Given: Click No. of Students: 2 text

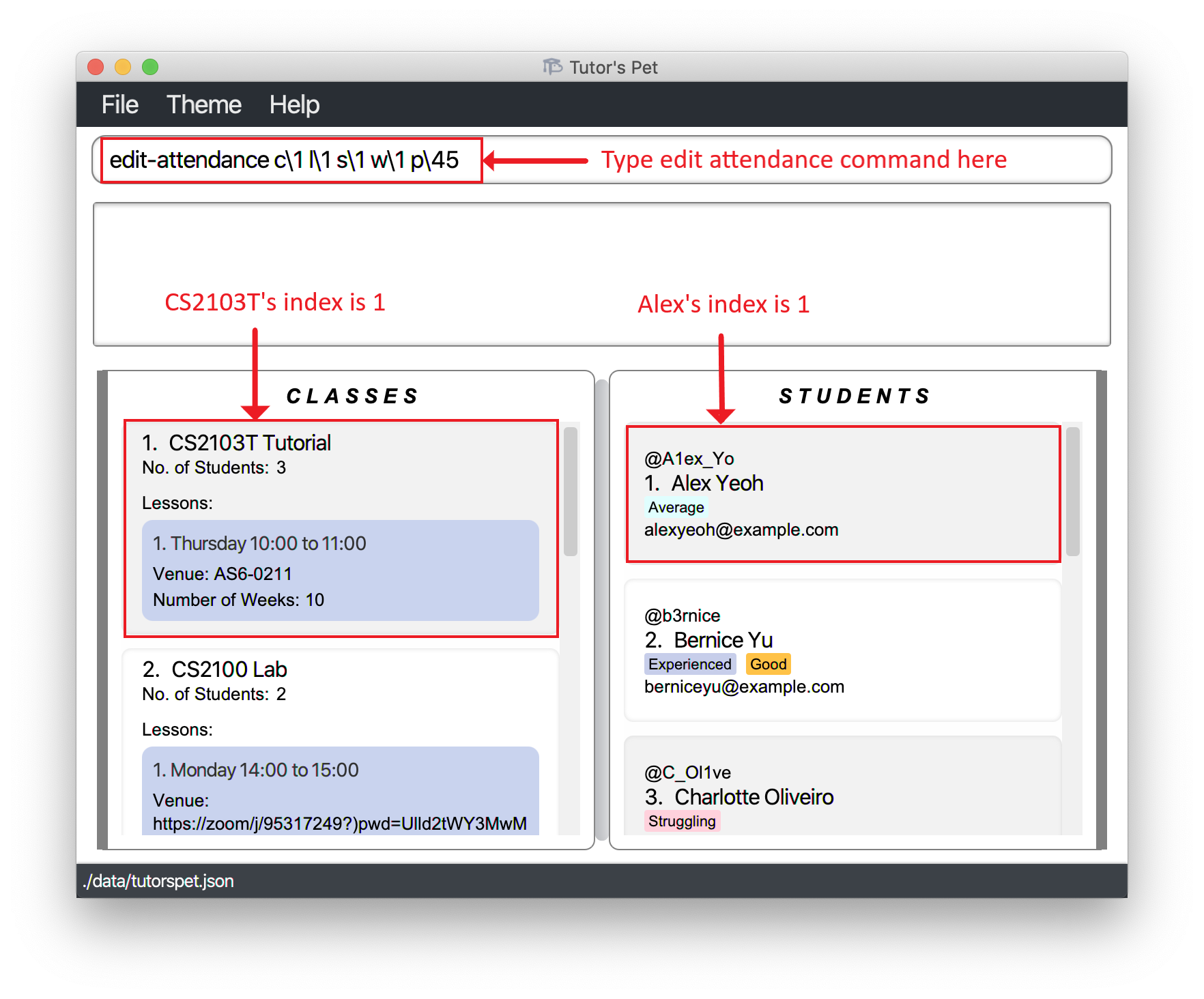Looking at the screenshot, I should click(214, 694).
